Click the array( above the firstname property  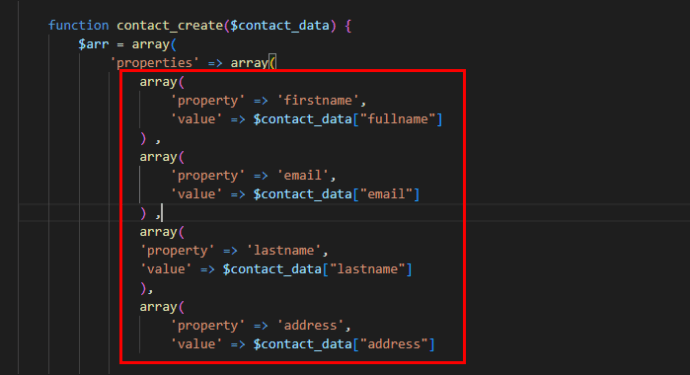pyautogui.click(x=162, y=82)
